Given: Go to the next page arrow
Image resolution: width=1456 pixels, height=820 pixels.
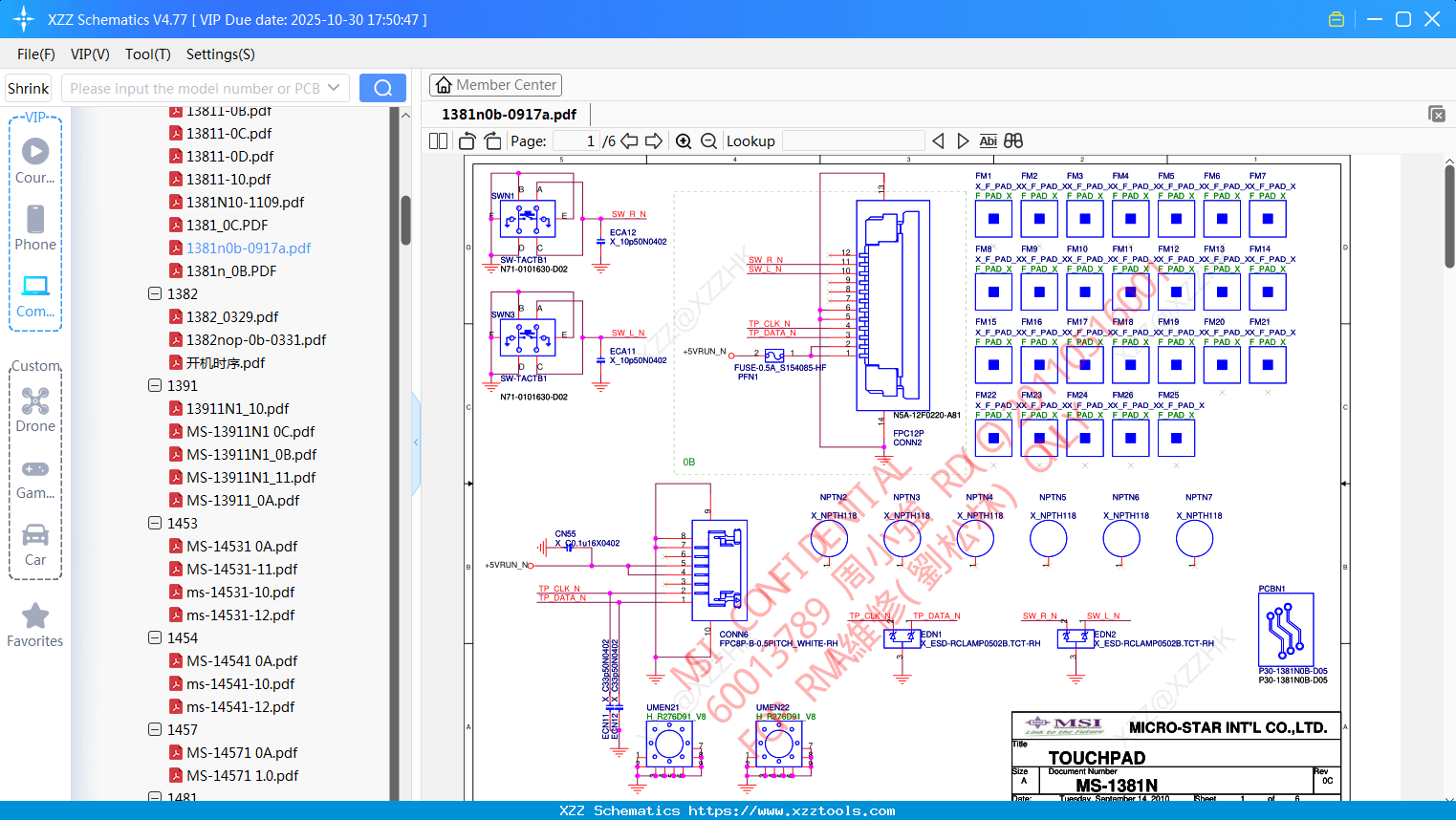Looking at the screenshot, I should [654, 141].
